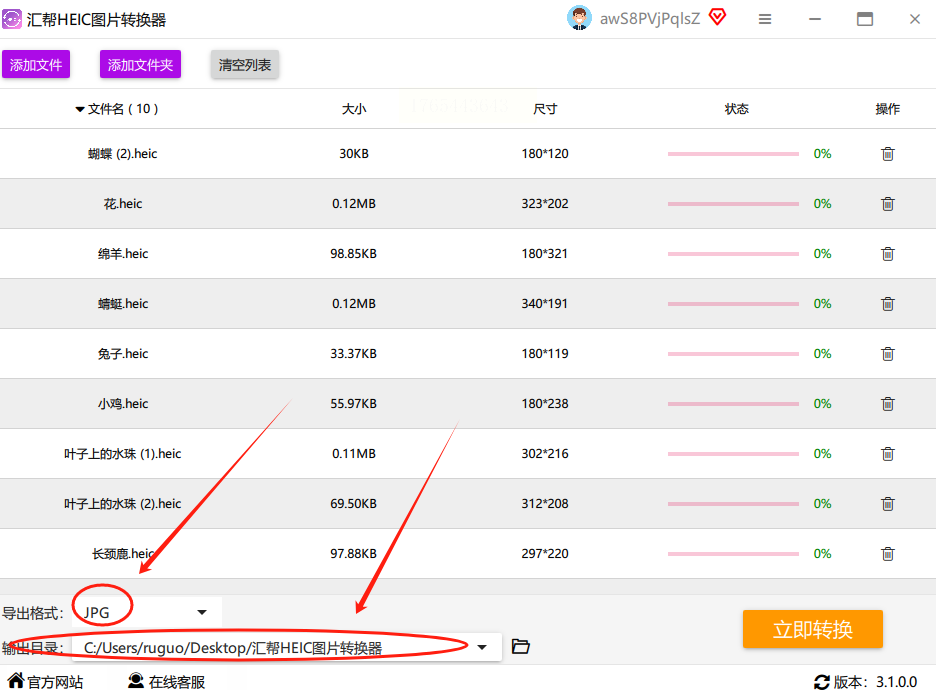Viewport: 936px width, 690px height.
Task: Click size value 55.97KB
Action: tap(353, 404)
